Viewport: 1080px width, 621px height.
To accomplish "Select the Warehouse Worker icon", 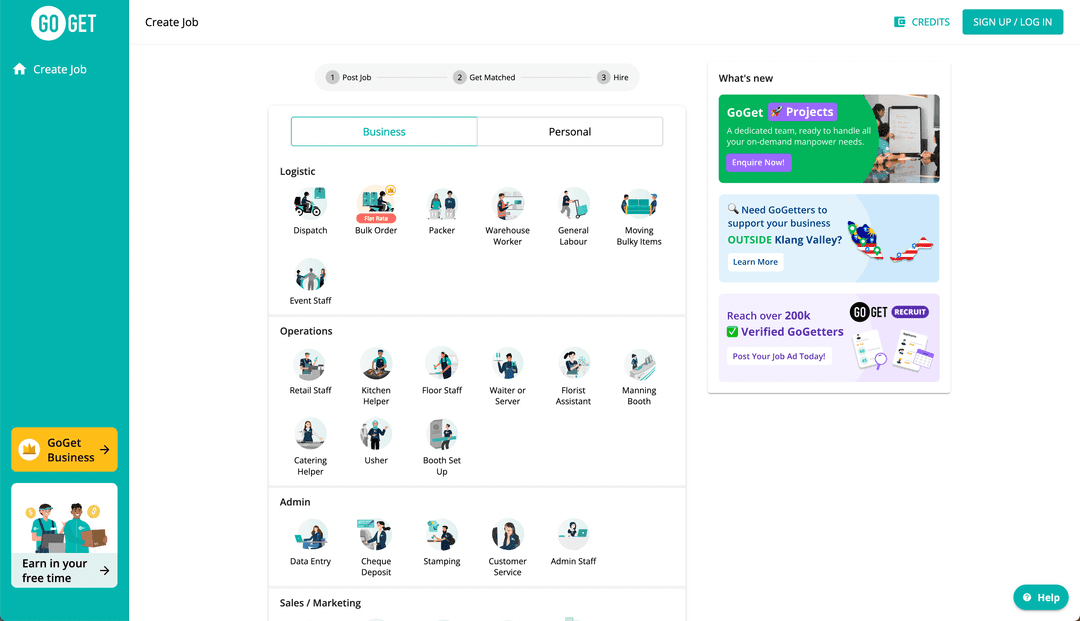I will (x=507, y=204).
